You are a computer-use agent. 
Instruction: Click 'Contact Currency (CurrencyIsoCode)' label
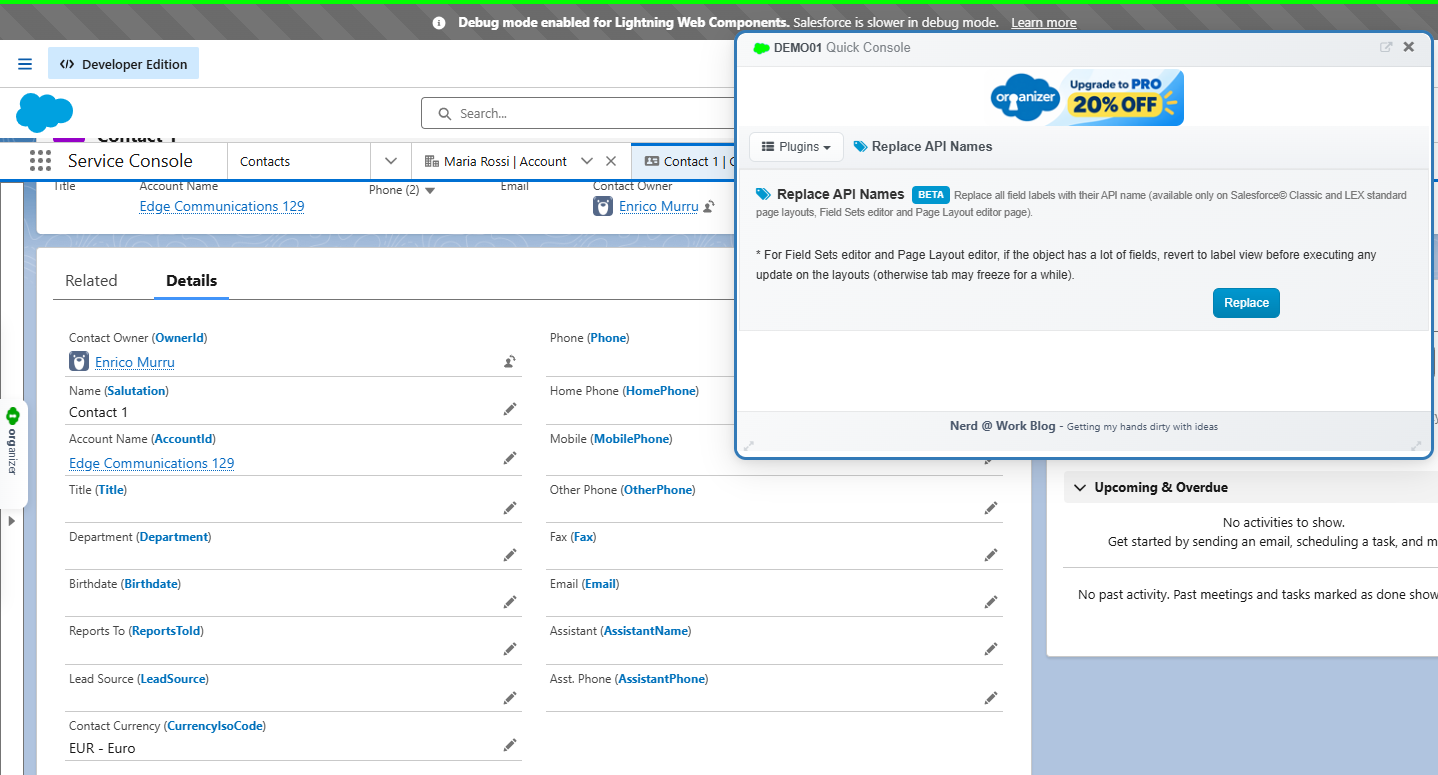167,726
